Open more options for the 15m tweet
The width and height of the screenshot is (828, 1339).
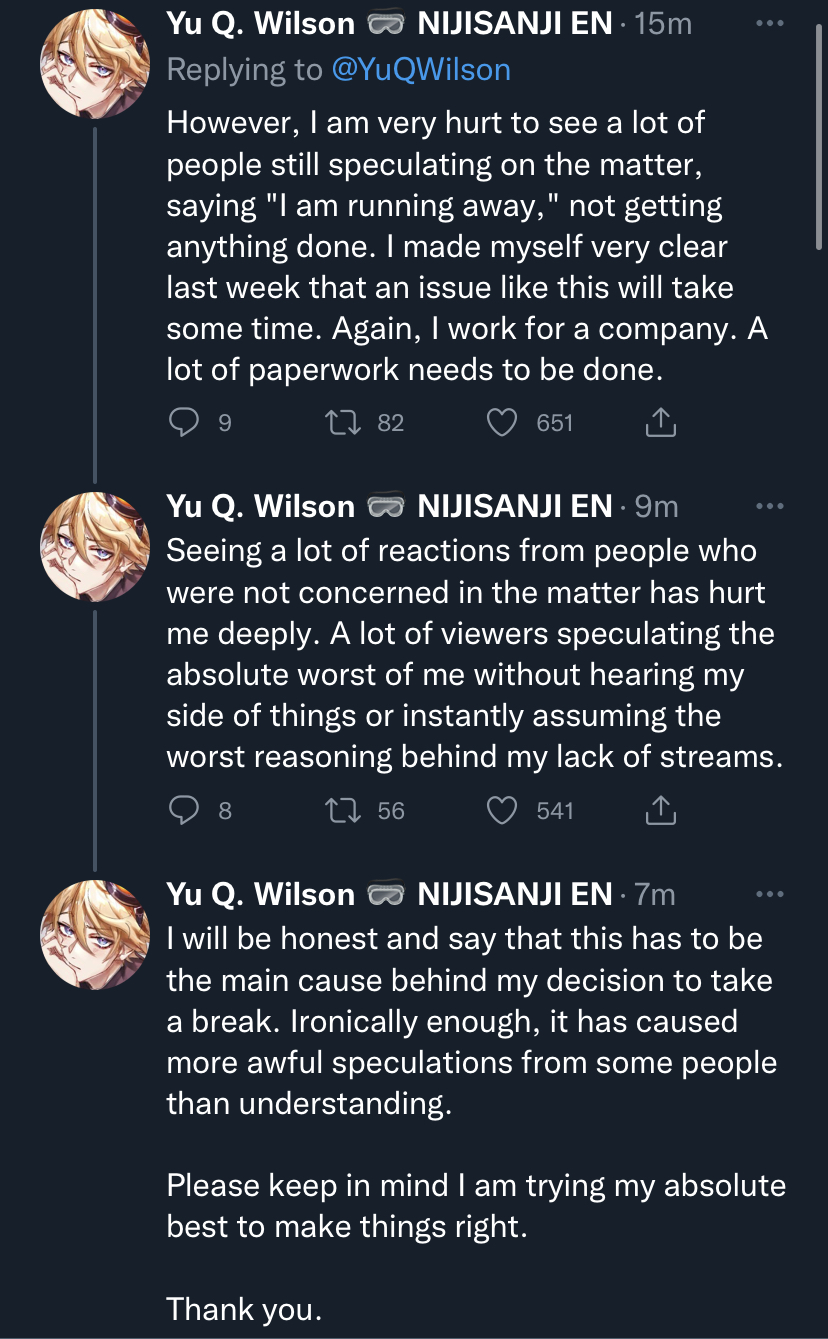pos(770,23)
